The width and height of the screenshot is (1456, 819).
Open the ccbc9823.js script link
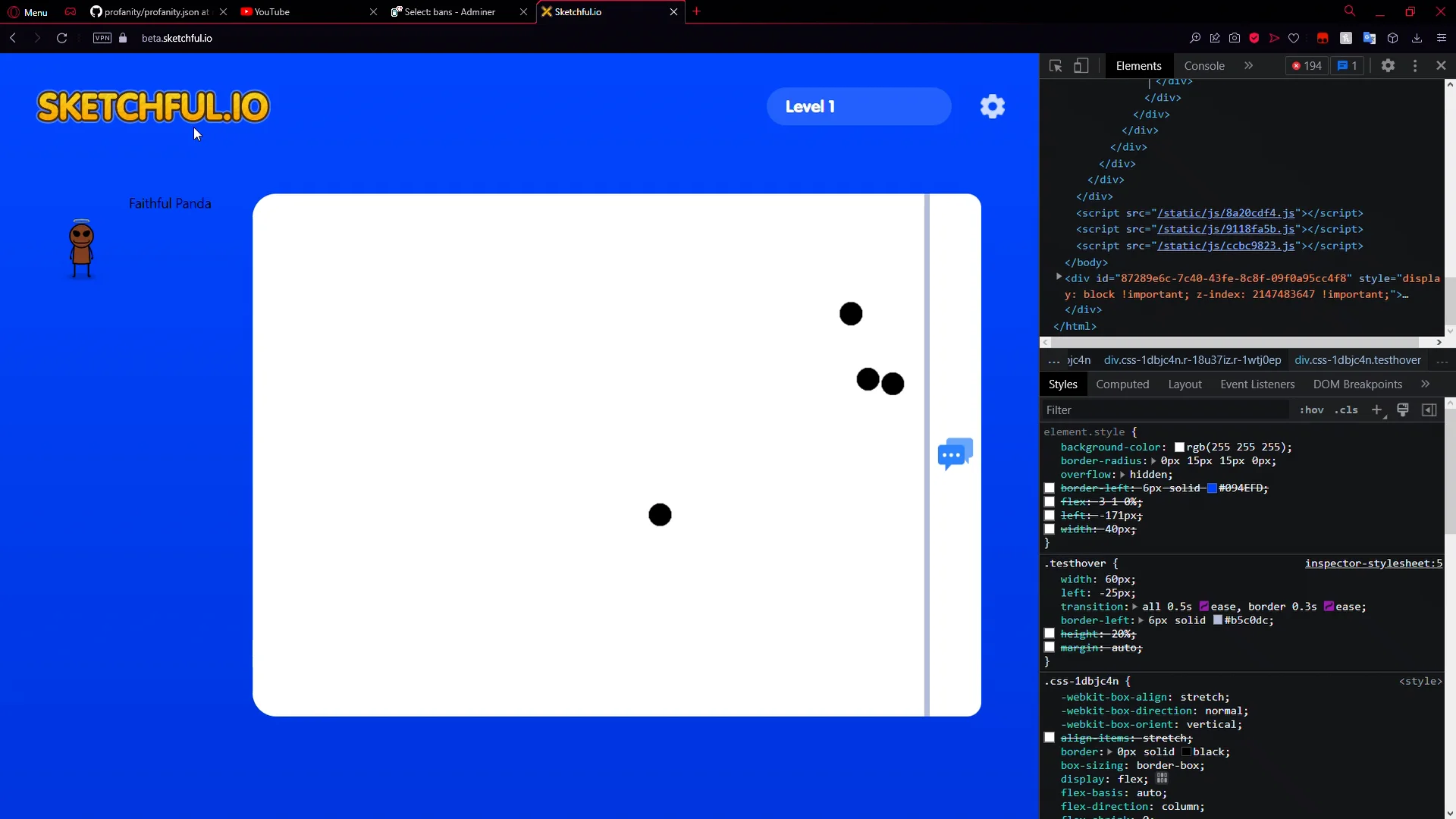click(1226, 246)
